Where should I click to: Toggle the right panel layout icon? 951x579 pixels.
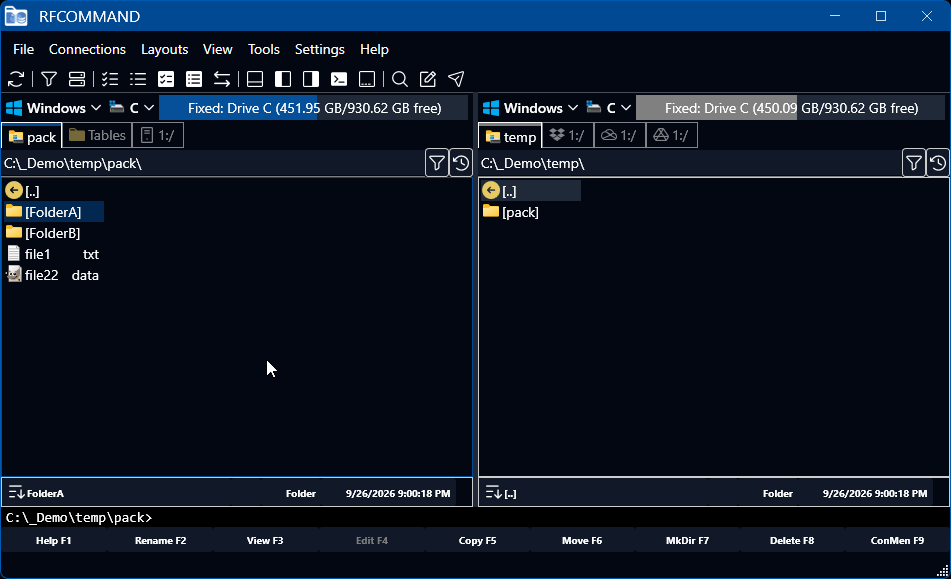tap(311, 79)
